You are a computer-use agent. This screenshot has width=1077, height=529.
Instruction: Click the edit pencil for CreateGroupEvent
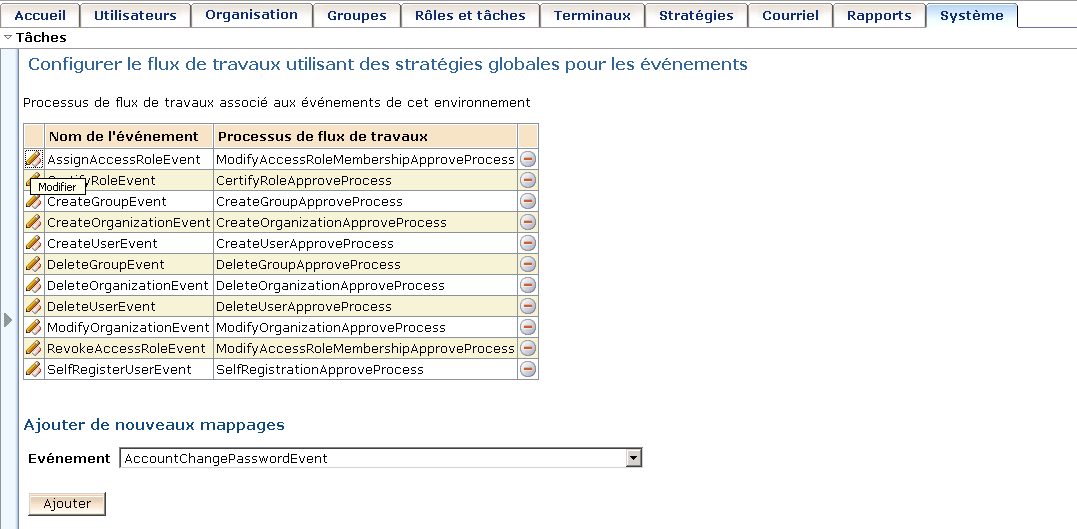pos(33,201)
